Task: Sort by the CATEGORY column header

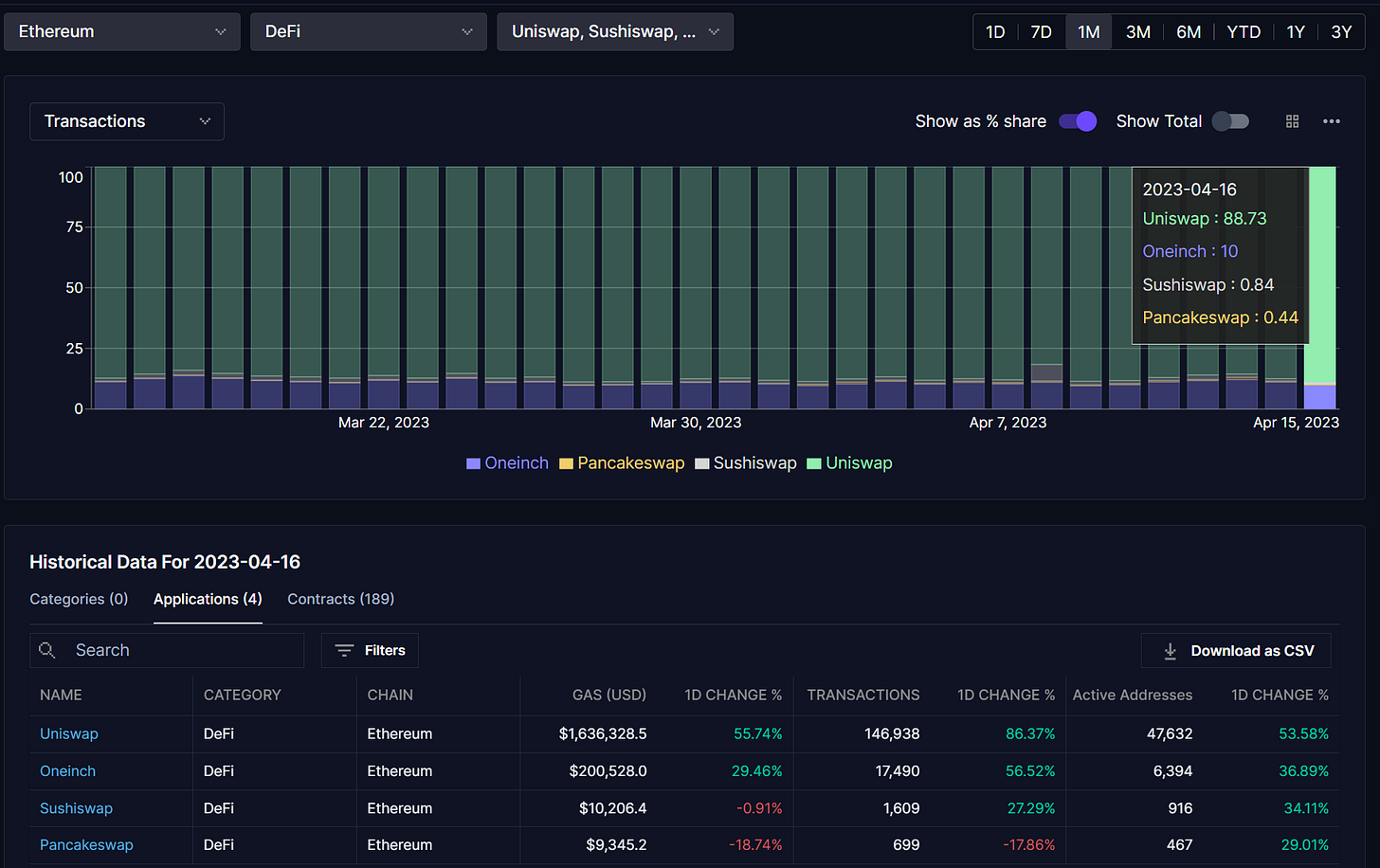Action: pyautogui.click(x=243, y=695)
